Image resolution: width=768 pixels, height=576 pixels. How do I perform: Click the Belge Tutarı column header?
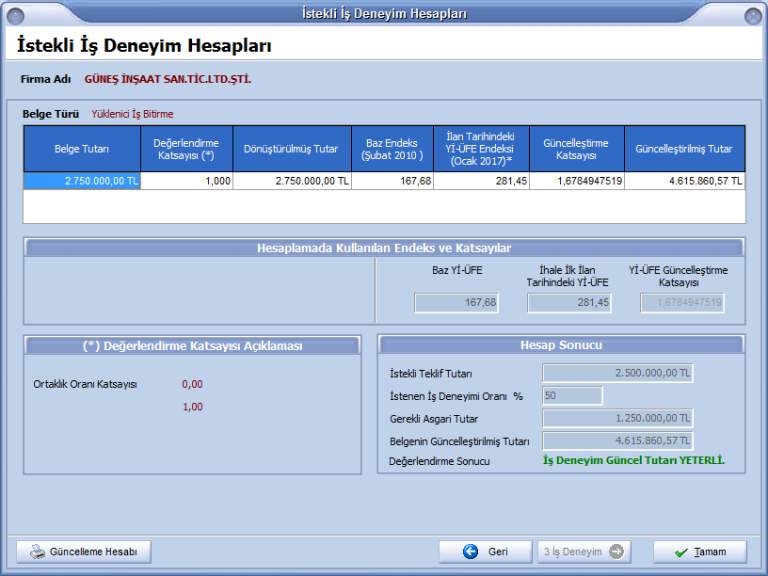tap(82, 149)
